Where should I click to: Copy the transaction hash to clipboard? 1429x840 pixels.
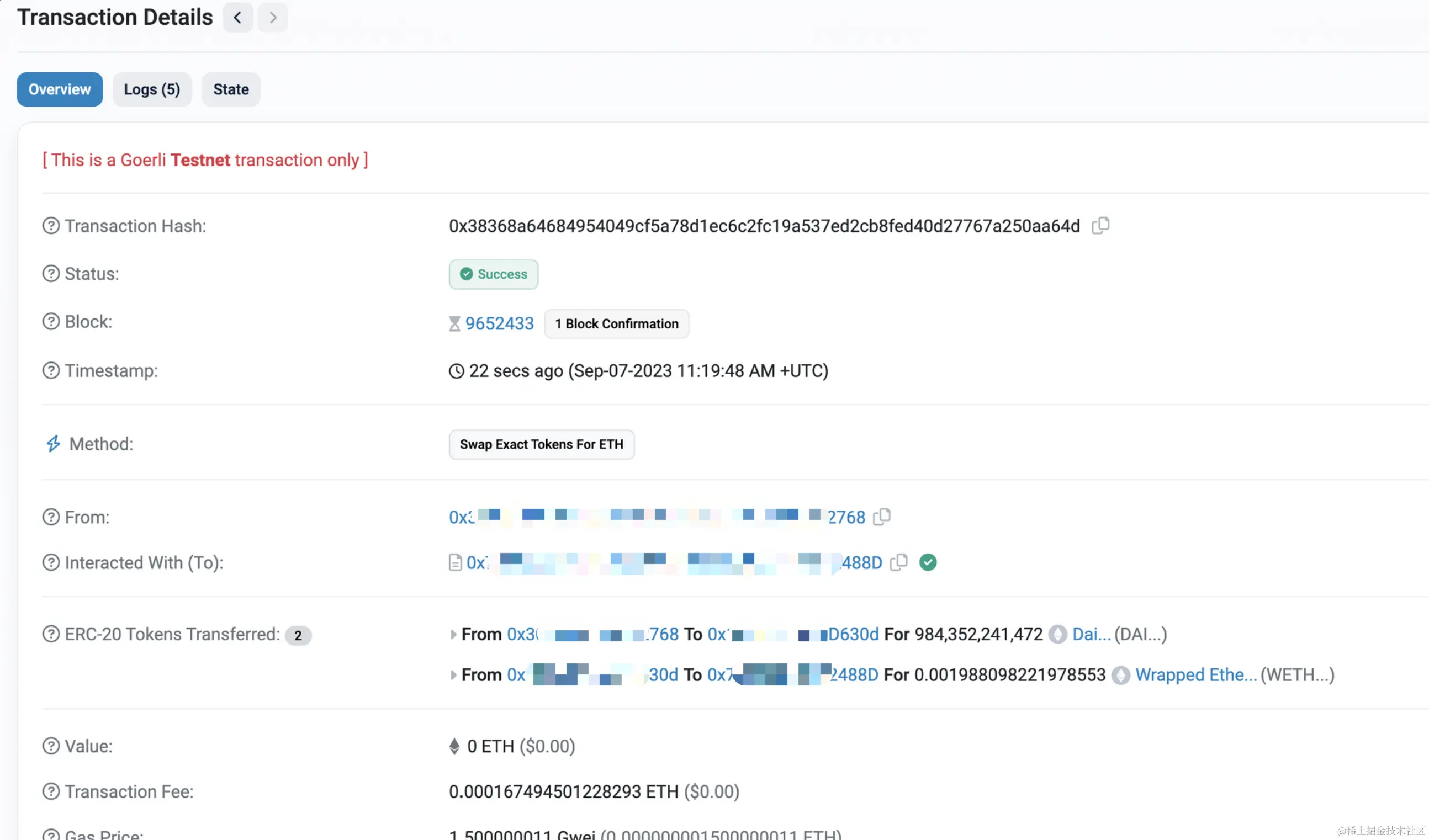[x=1100, y=226]
